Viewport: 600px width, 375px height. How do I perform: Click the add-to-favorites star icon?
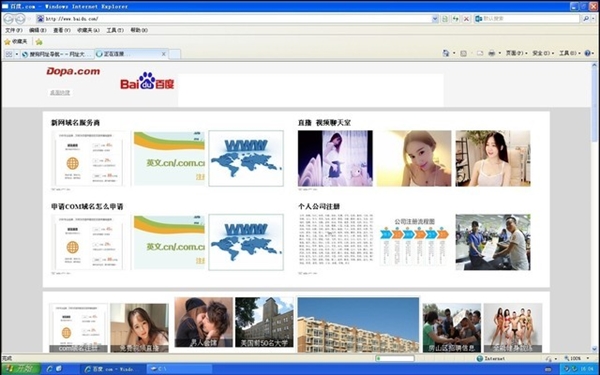(x=39, y=42)
